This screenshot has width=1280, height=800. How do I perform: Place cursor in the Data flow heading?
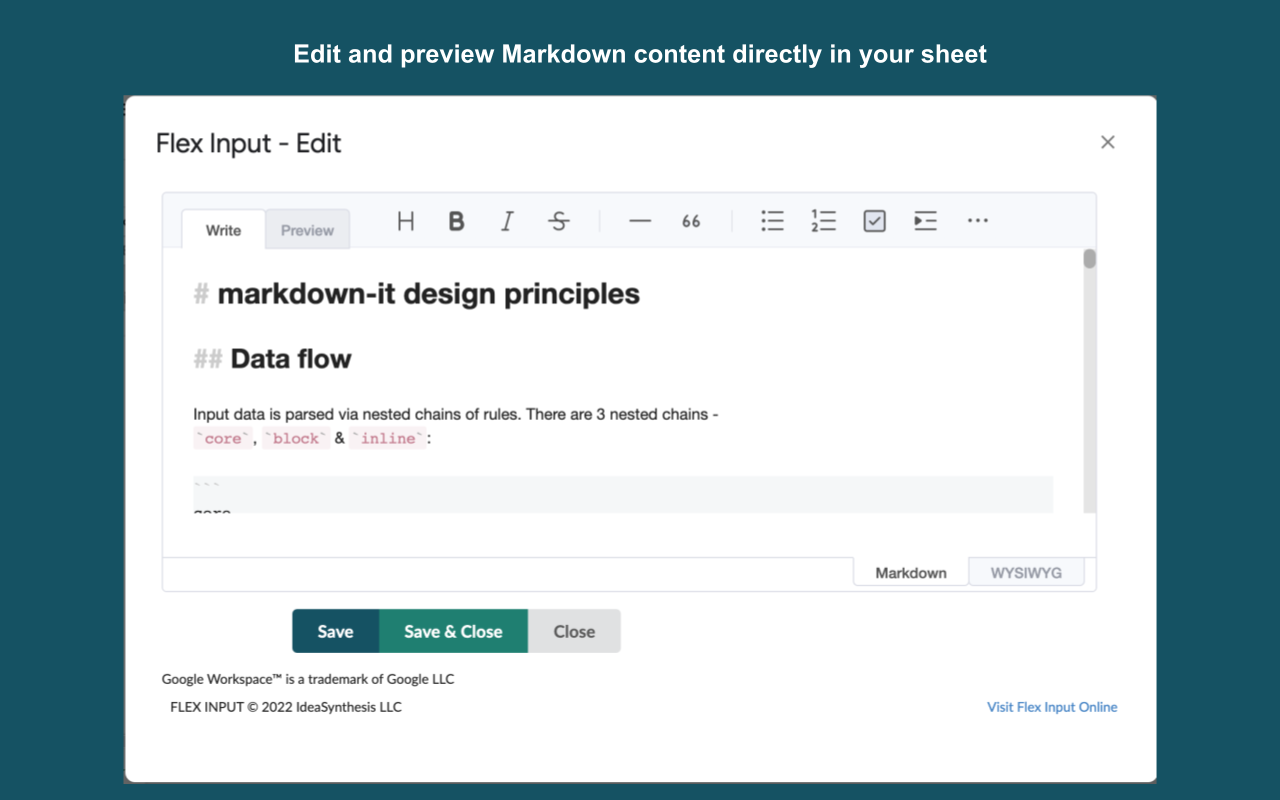(291, 359)
